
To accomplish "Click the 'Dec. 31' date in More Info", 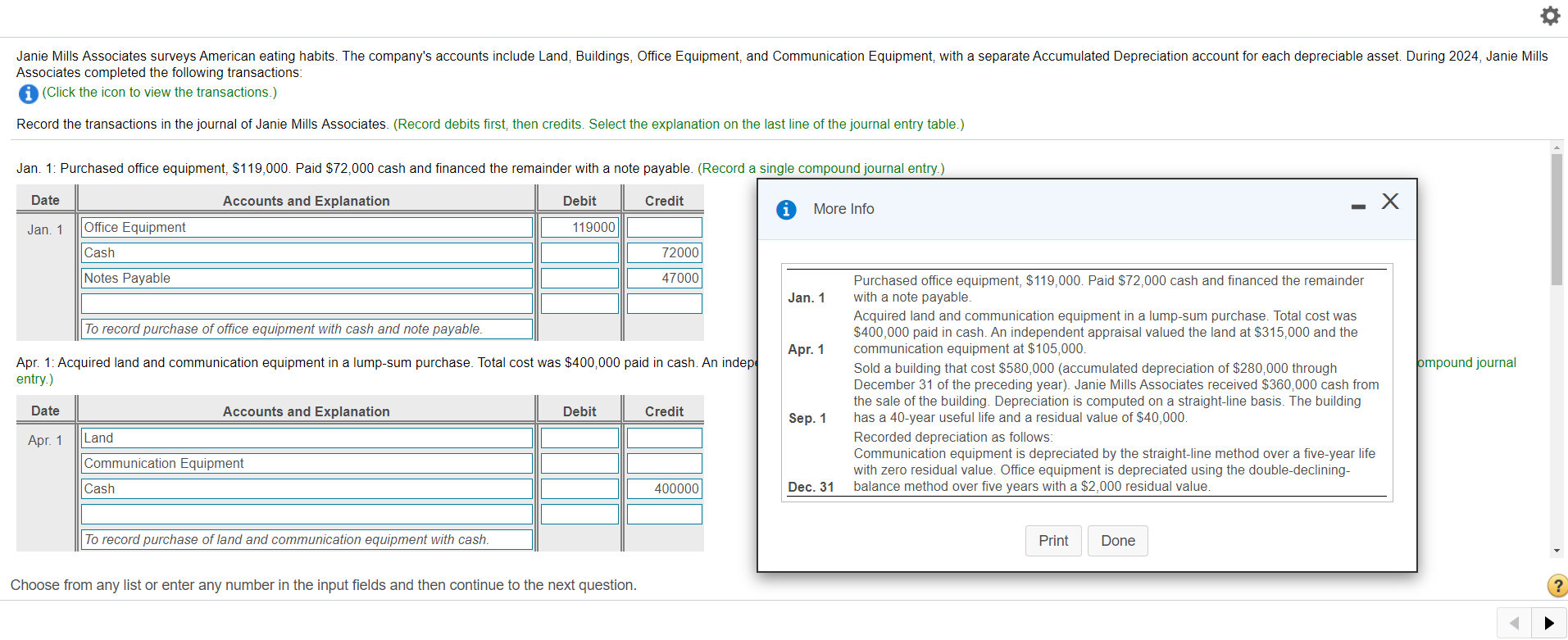I will coord(811,487).
